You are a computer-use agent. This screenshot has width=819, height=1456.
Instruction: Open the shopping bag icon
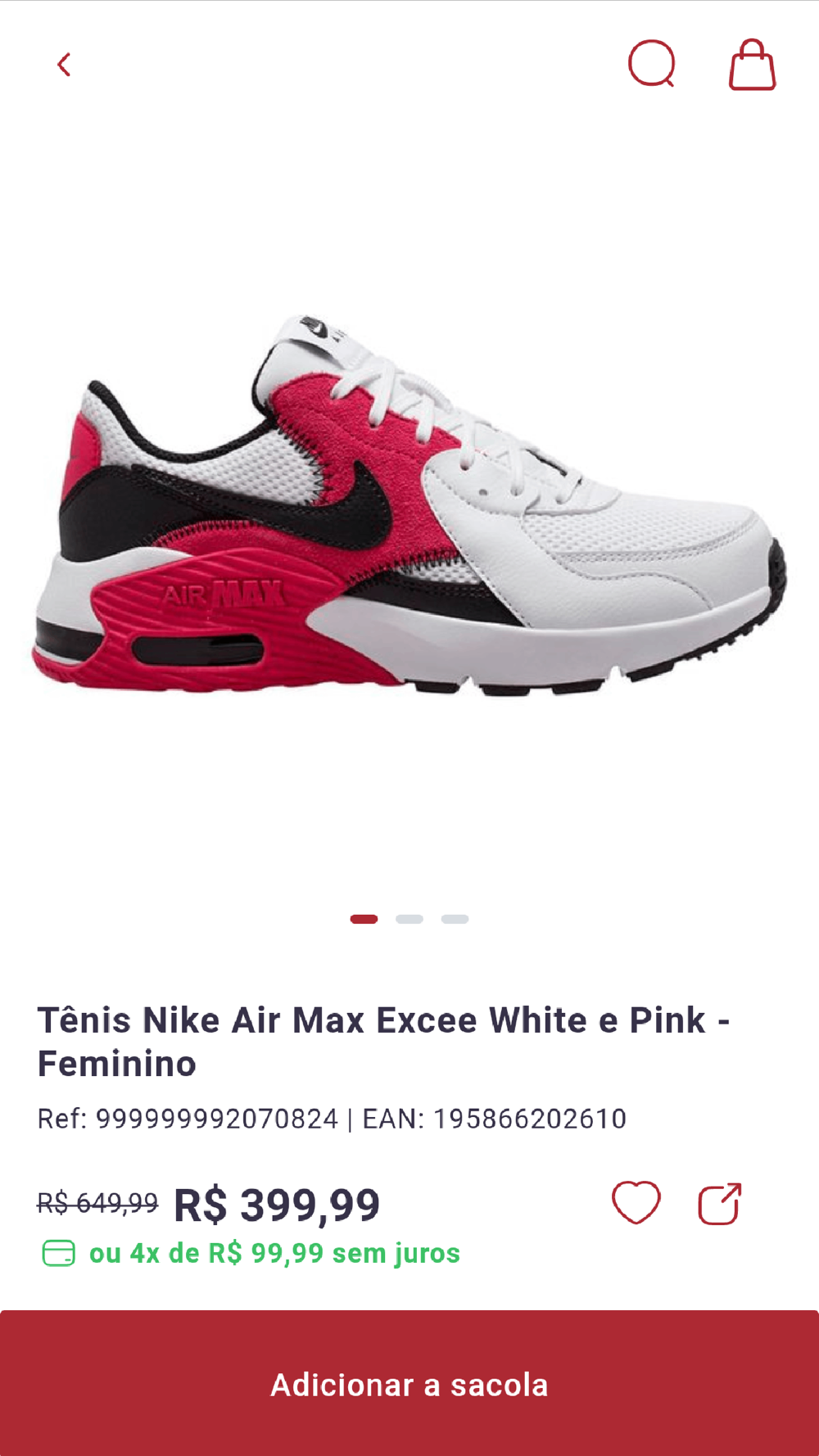click(752, 64)
